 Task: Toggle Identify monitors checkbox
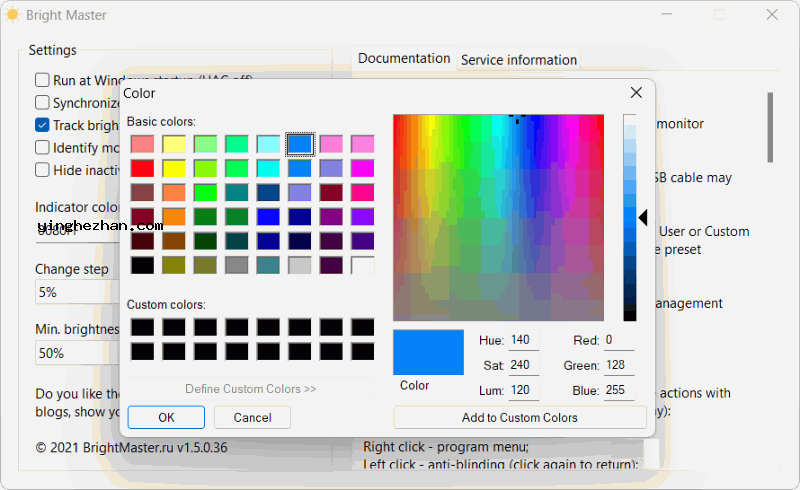click(x=42, y=148)
